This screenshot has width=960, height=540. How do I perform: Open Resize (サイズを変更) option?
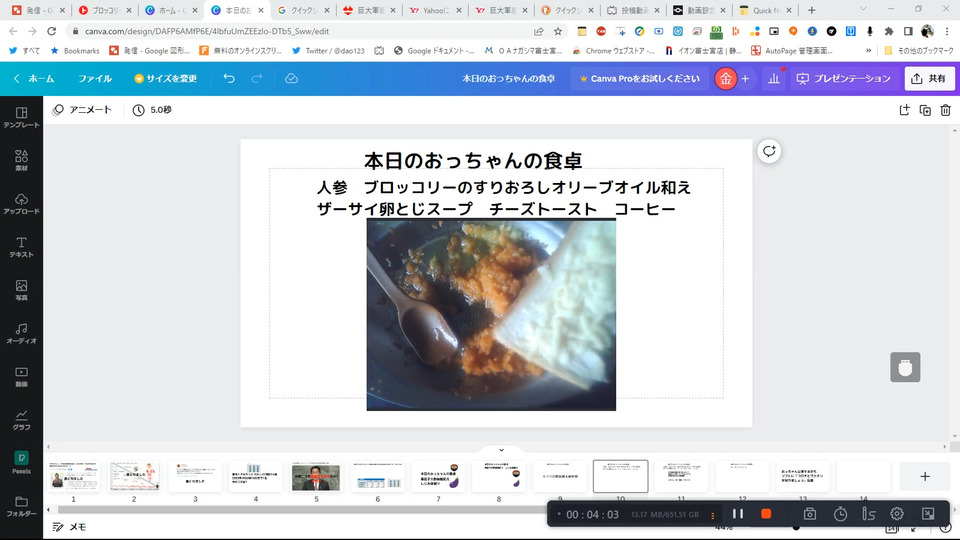[x=165, y=78]
